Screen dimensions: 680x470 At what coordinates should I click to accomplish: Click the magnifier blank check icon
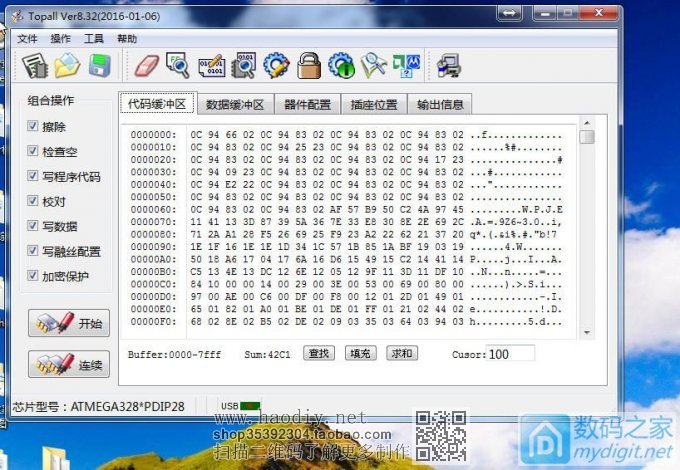pos(178,66)
